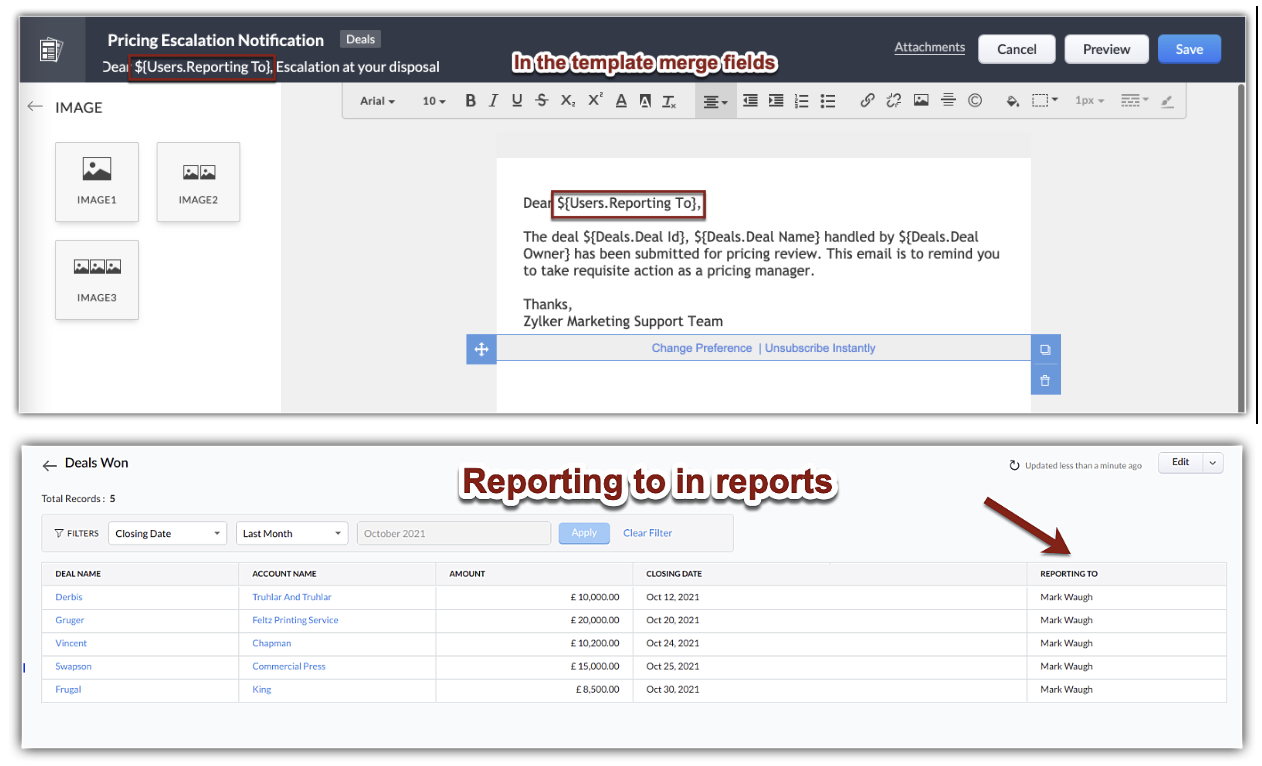Go back from the IMAGE panel
1262x766 pixels.
(x=35, y=107)
